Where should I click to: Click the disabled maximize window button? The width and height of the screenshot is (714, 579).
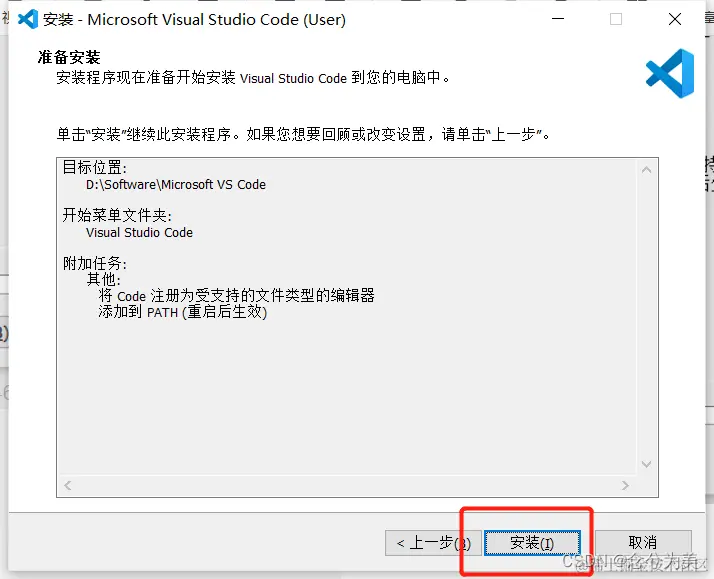tap(616, 19)
